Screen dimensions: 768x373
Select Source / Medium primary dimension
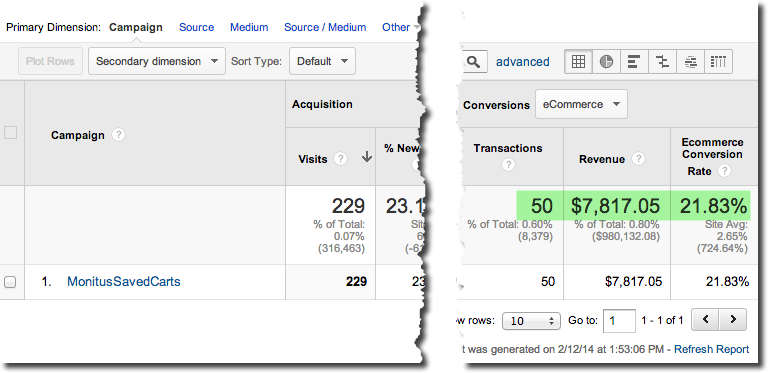pyautogui.click(x=325, y=27)
